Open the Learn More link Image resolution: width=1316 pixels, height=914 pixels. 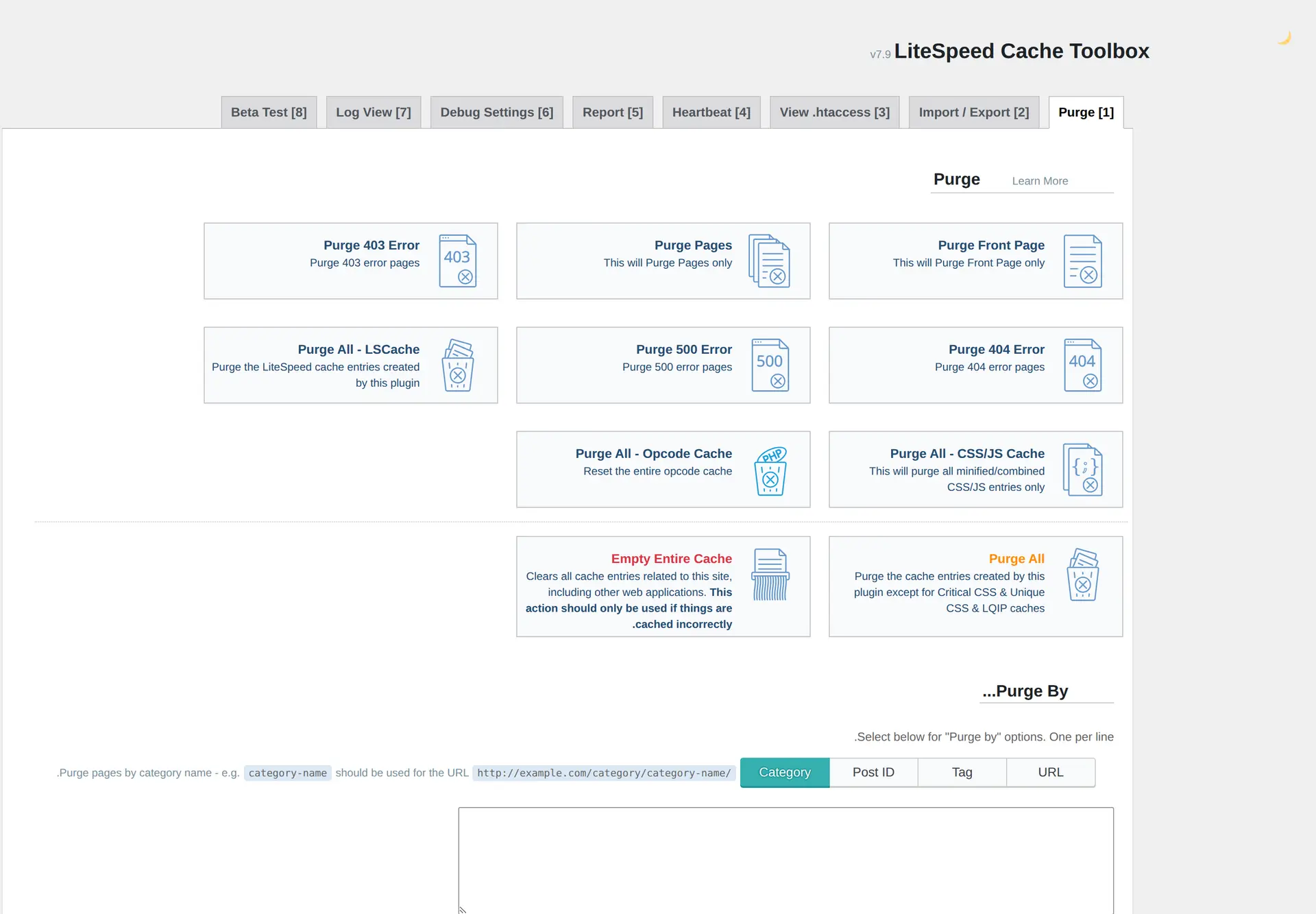click(1040, 181)
